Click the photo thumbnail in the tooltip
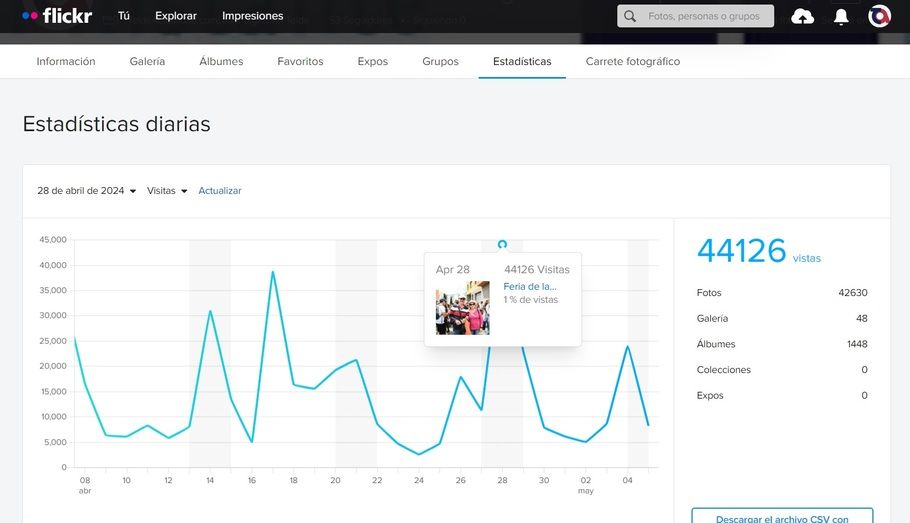 tap(462, 308)
